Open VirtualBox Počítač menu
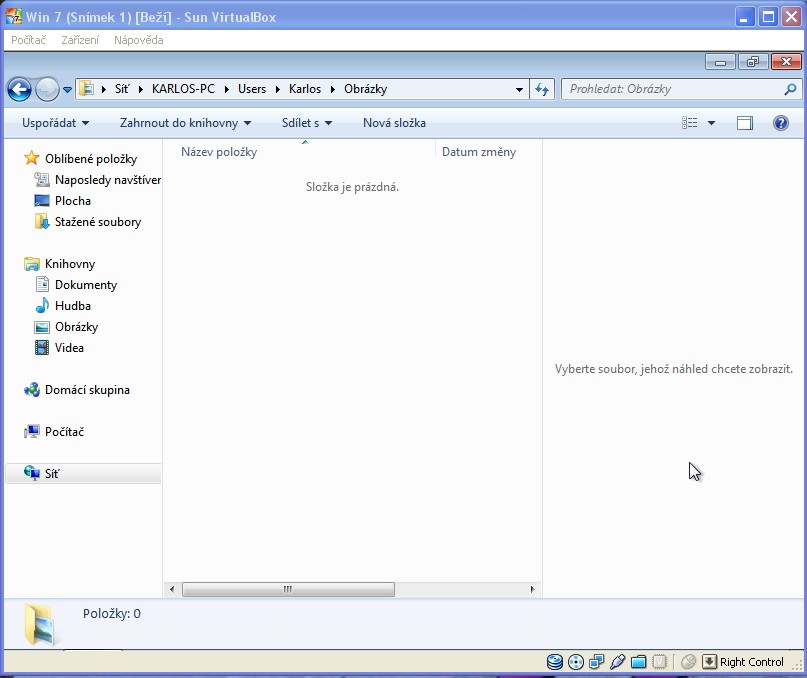 (x=28, y=40)
